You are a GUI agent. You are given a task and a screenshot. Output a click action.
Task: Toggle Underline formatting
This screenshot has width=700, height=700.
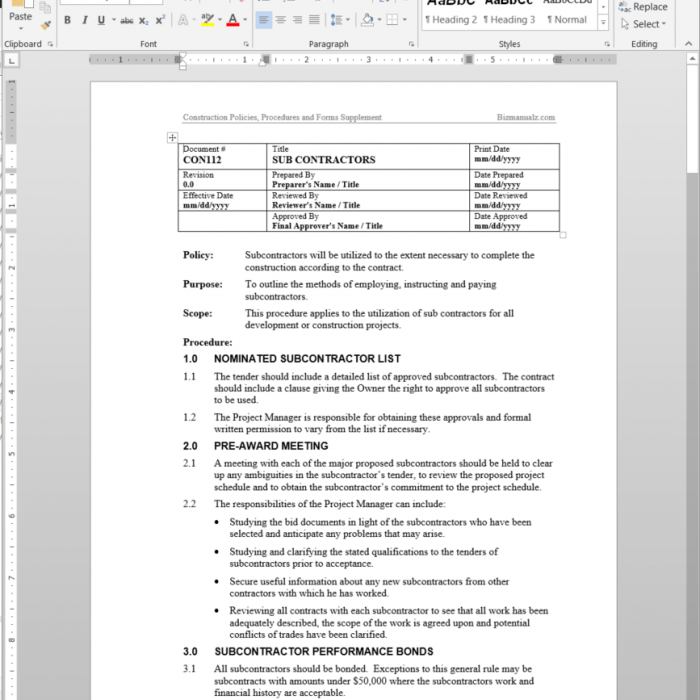(101, 20)
